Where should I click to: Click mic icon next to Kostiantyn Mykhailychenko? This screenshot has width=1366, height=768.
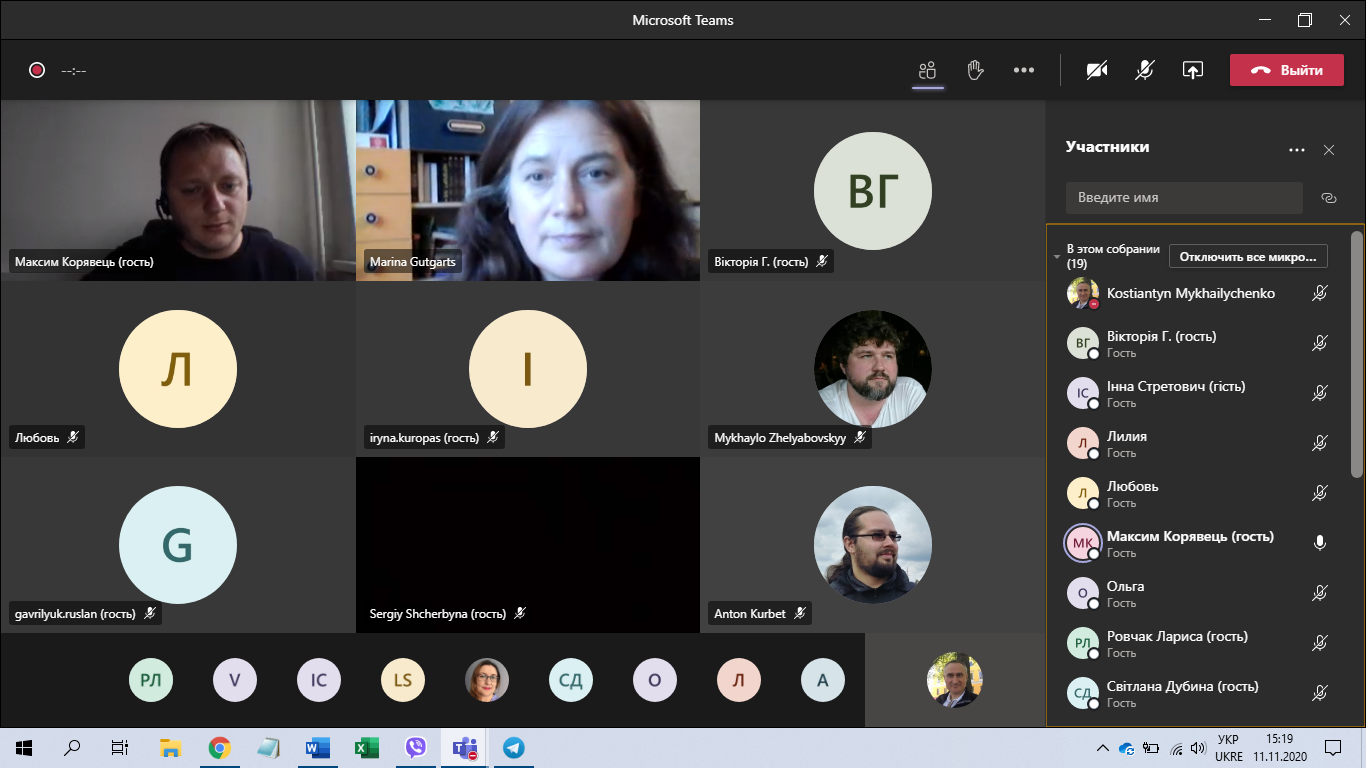point(1320,293)
